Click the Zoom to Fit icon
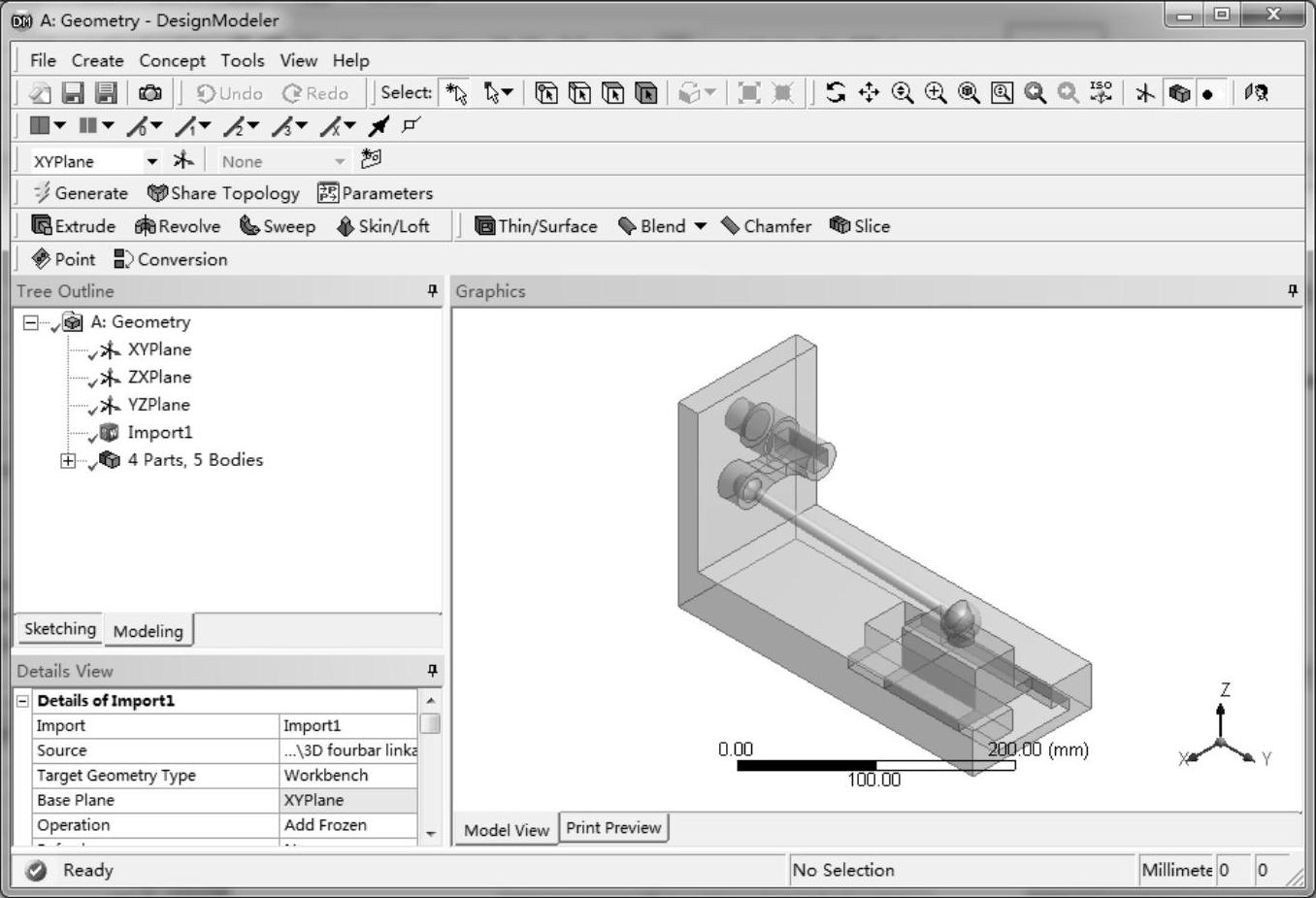 [969, 92]
